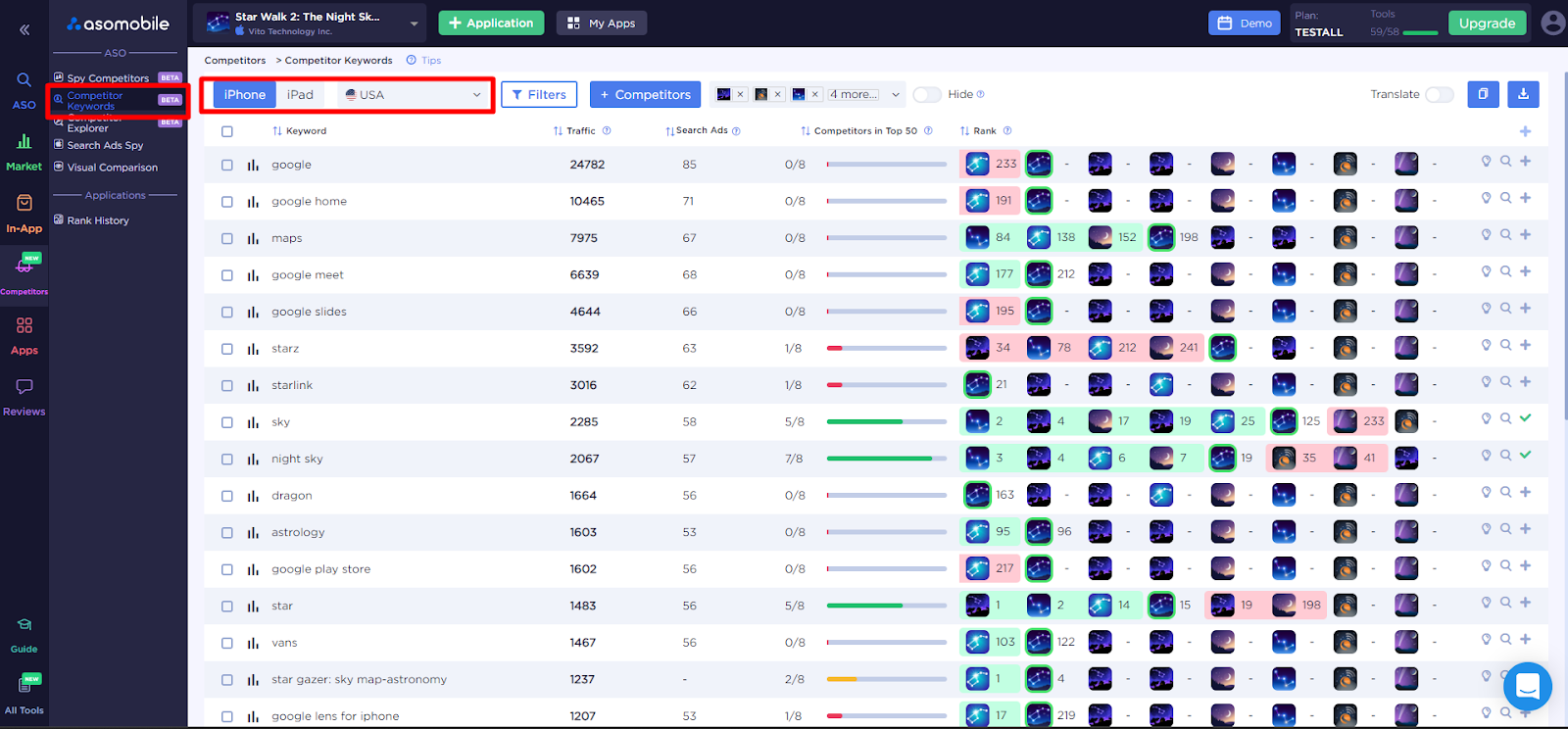Image resolution: width=1568 pixels, height=729 pixels.
Task: Click the Tips help icon
Action: 412,61
